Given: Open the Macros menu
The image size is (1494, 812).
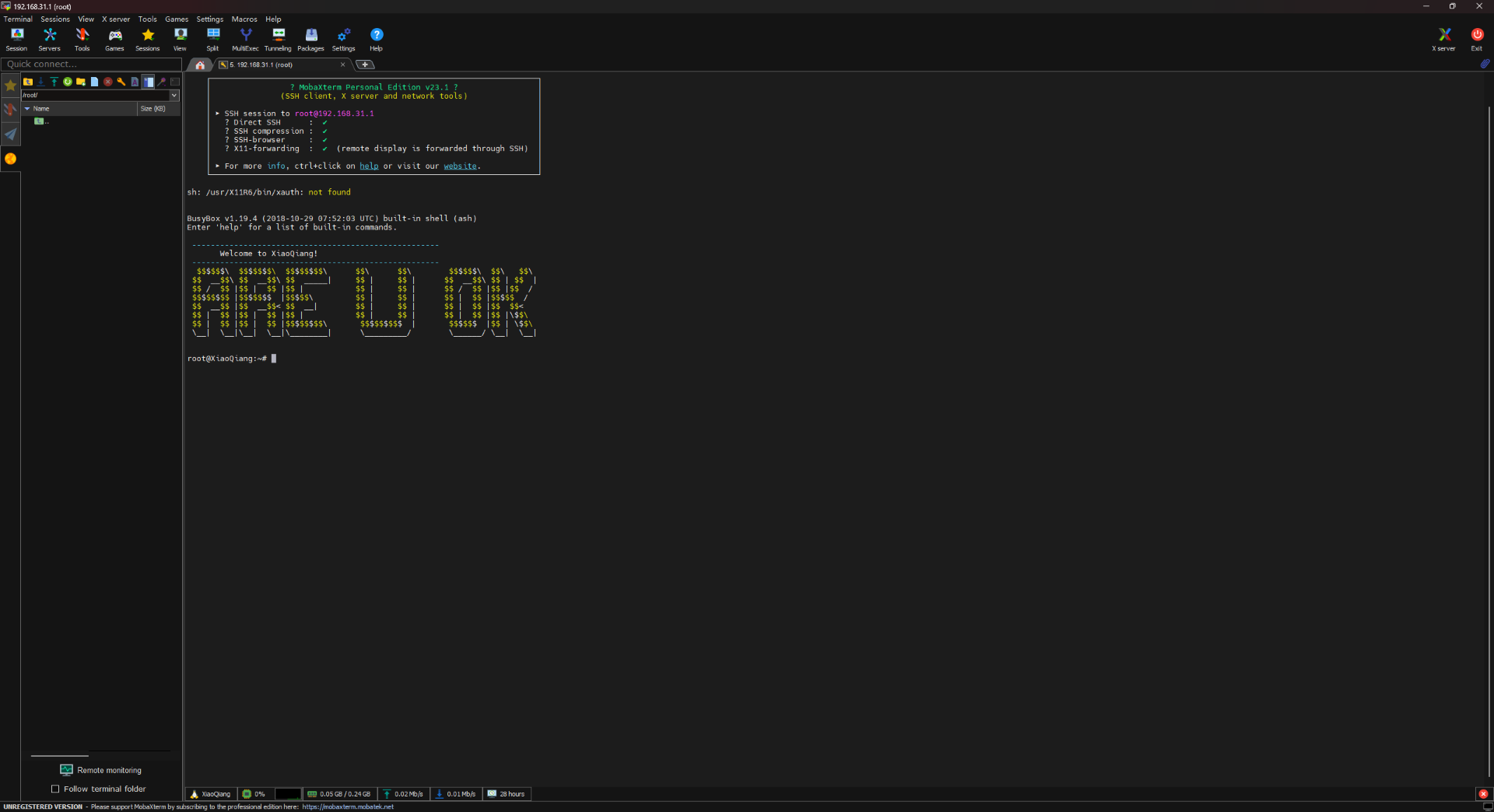Looking at the screenshot, I should pos(244,19).
